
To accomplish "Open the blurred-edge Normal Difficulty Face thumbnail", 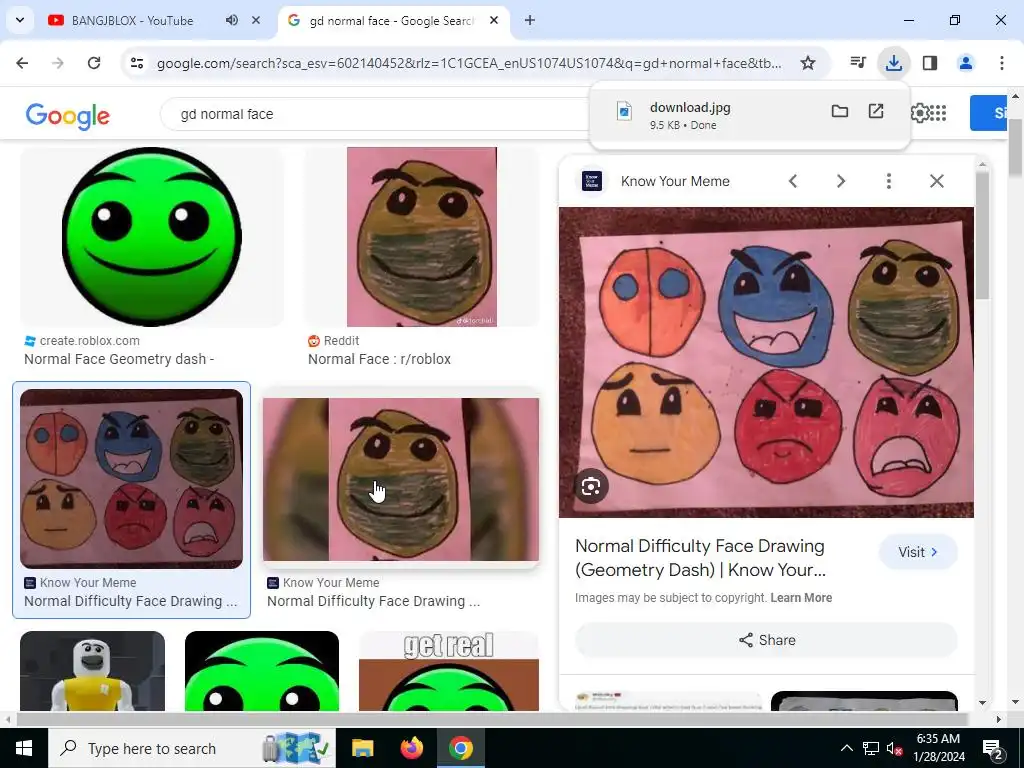I will tap(401, 479).
